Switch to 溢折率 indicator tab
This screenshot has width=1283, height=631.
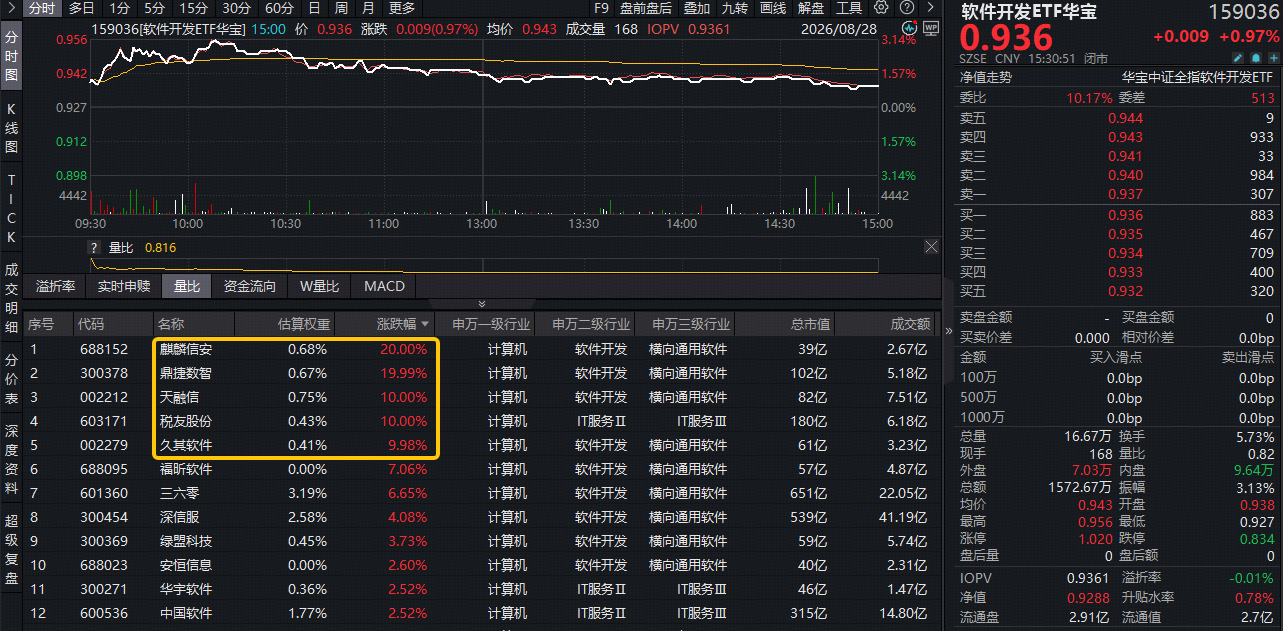point(56,286)
